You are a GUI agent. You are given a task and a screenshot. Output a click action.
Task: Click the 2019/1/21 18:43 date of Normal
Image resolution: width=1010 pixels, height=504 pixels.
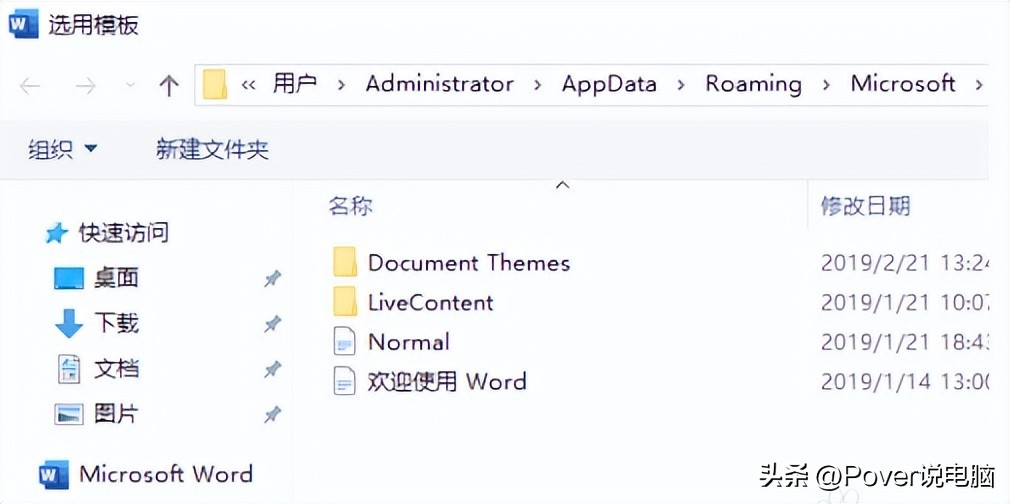click(904, 342)
